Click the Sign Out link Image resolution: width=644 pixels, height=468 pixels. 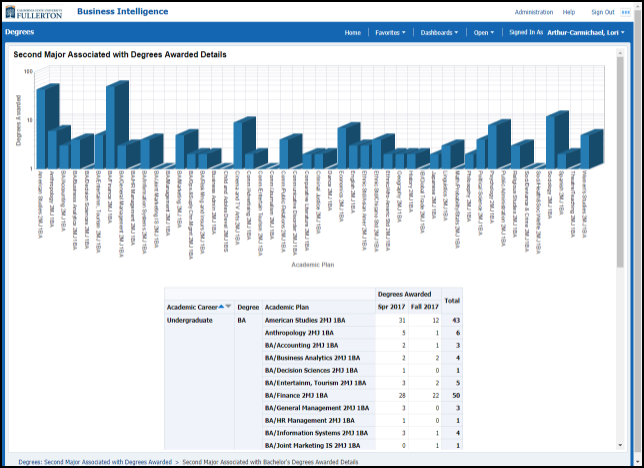point(603,12)
